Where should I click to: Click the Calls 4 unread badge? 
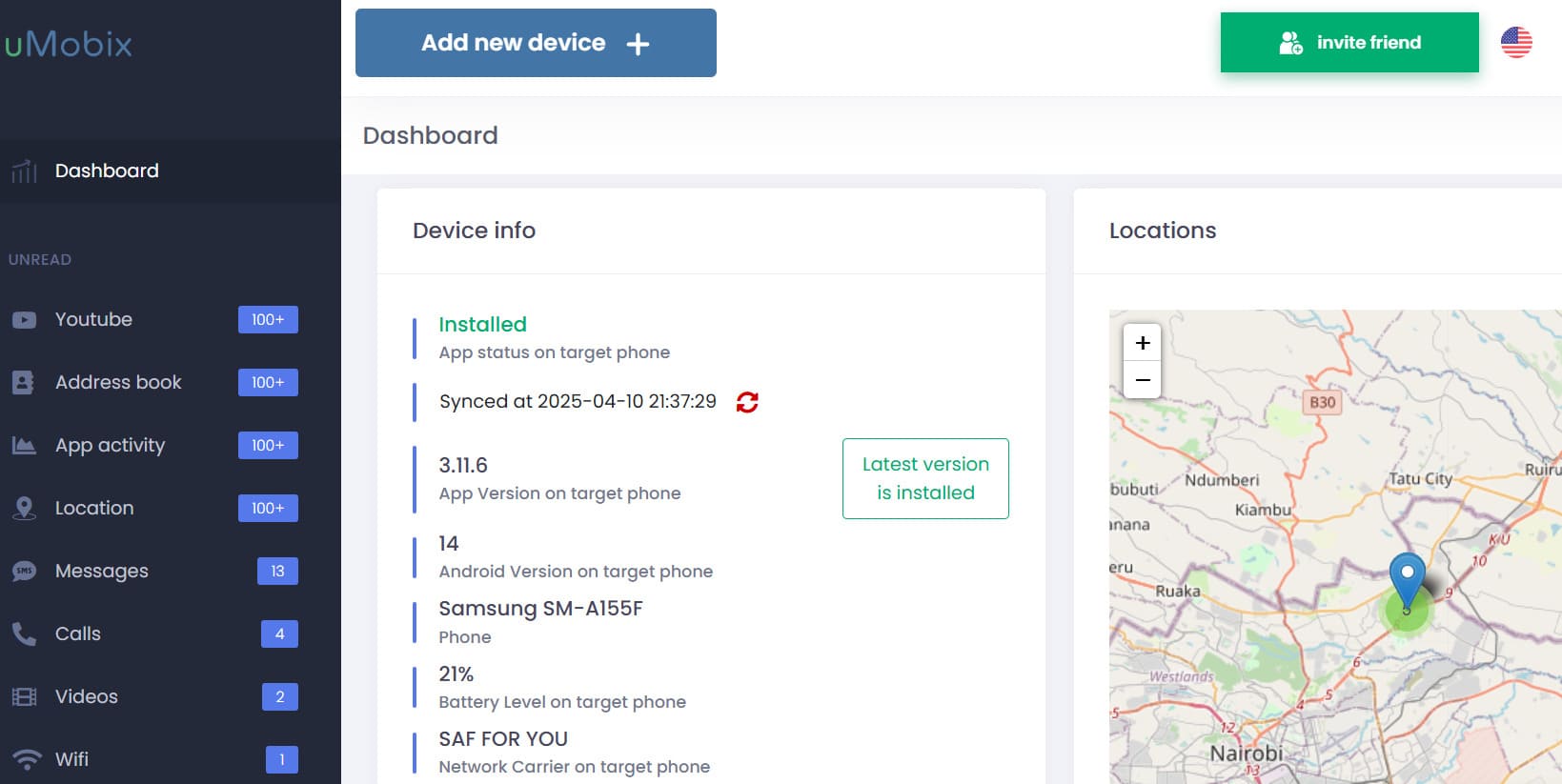tap(279, 634)
